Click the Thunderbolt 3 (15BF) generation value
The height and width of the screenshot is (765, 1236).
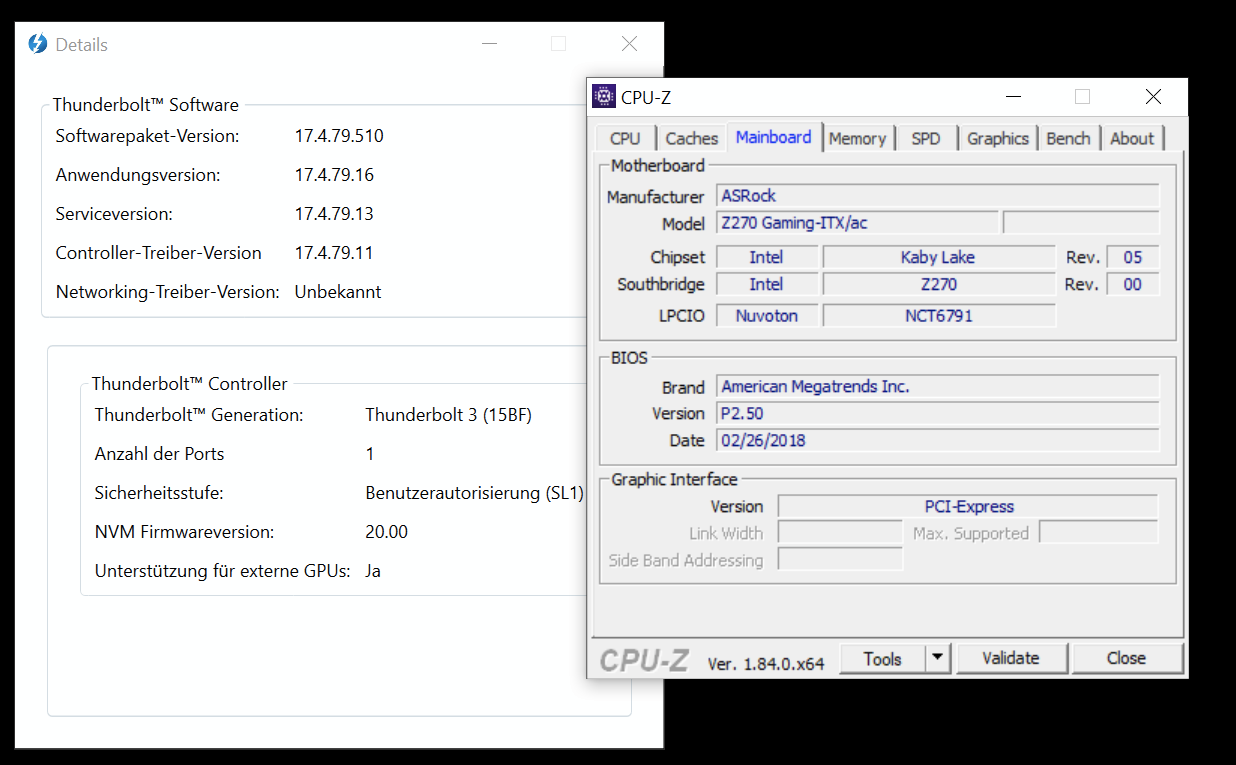click(x=449, y=415)
